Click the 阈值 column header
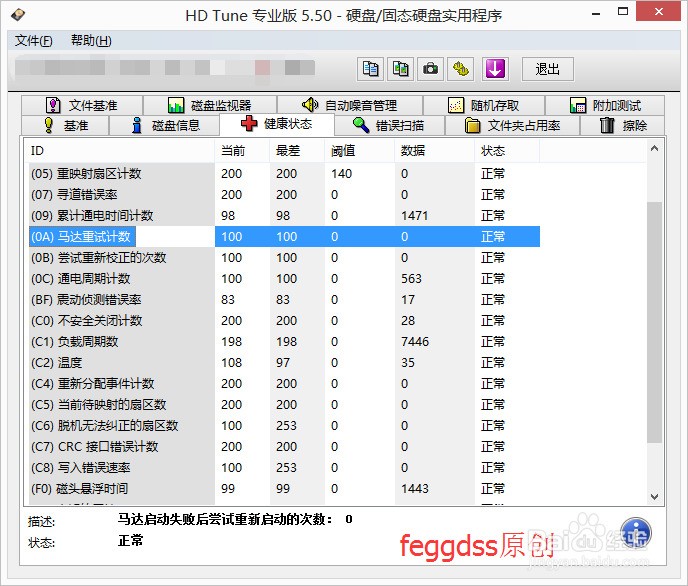This screenshot has height=586, width=688. pyautogui.click(x=359, y=151)
